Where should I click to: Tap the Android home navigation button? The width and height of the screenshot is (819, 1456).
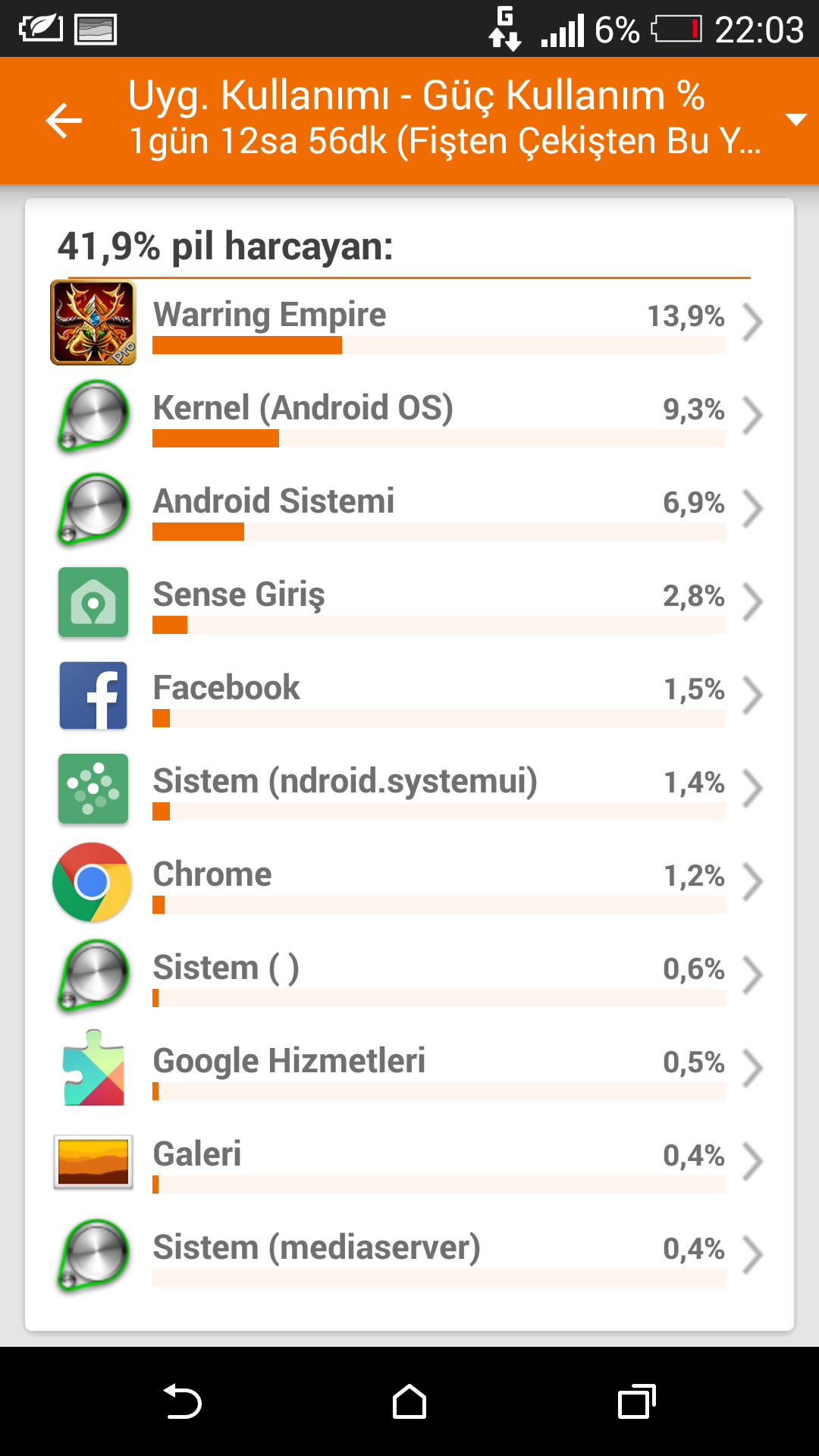point(409,1401)
